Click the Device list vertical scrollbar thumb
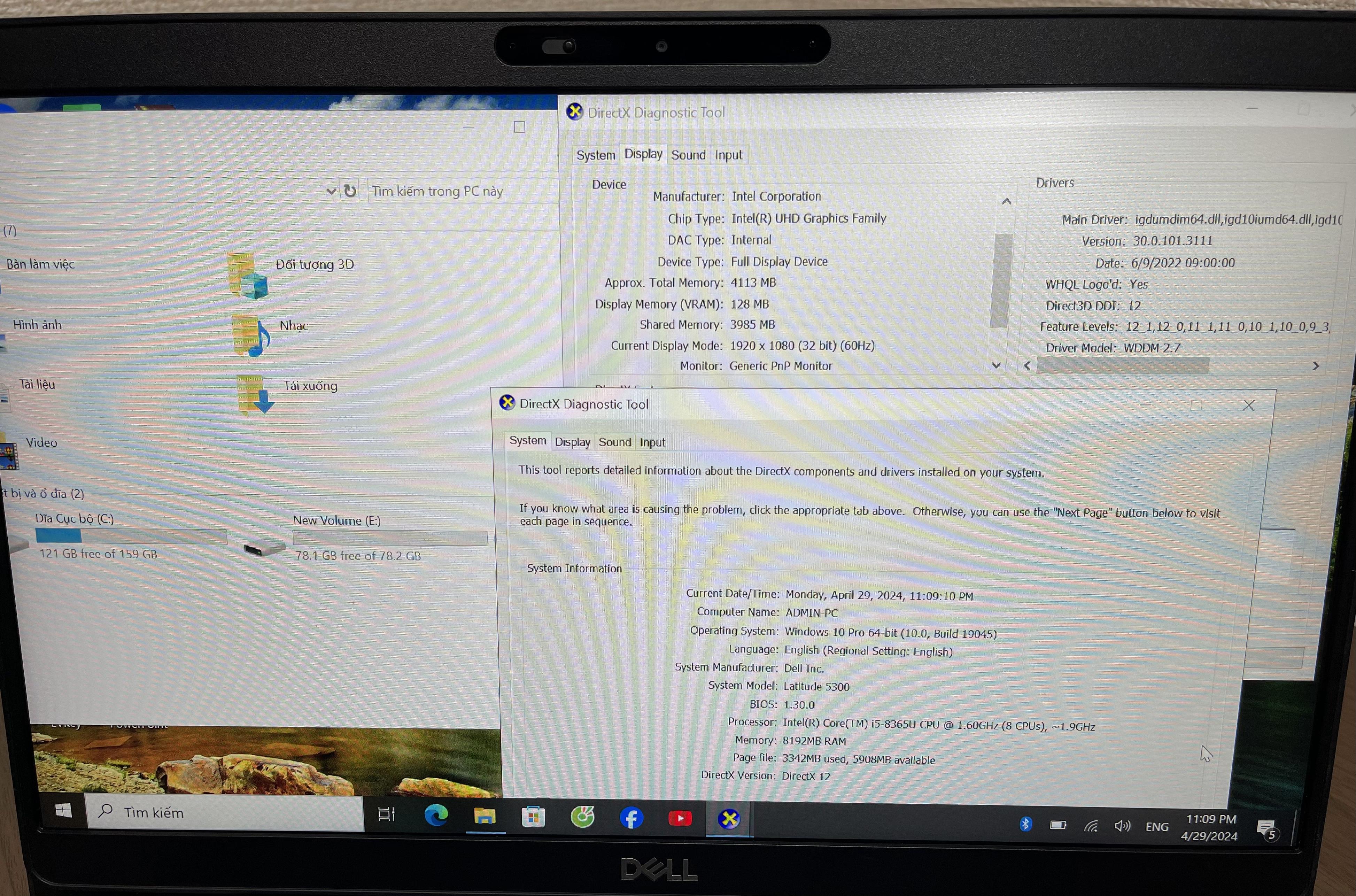Image resolution: width=1356 pixels, height=896 pixels. click(x=1001, y=280)
